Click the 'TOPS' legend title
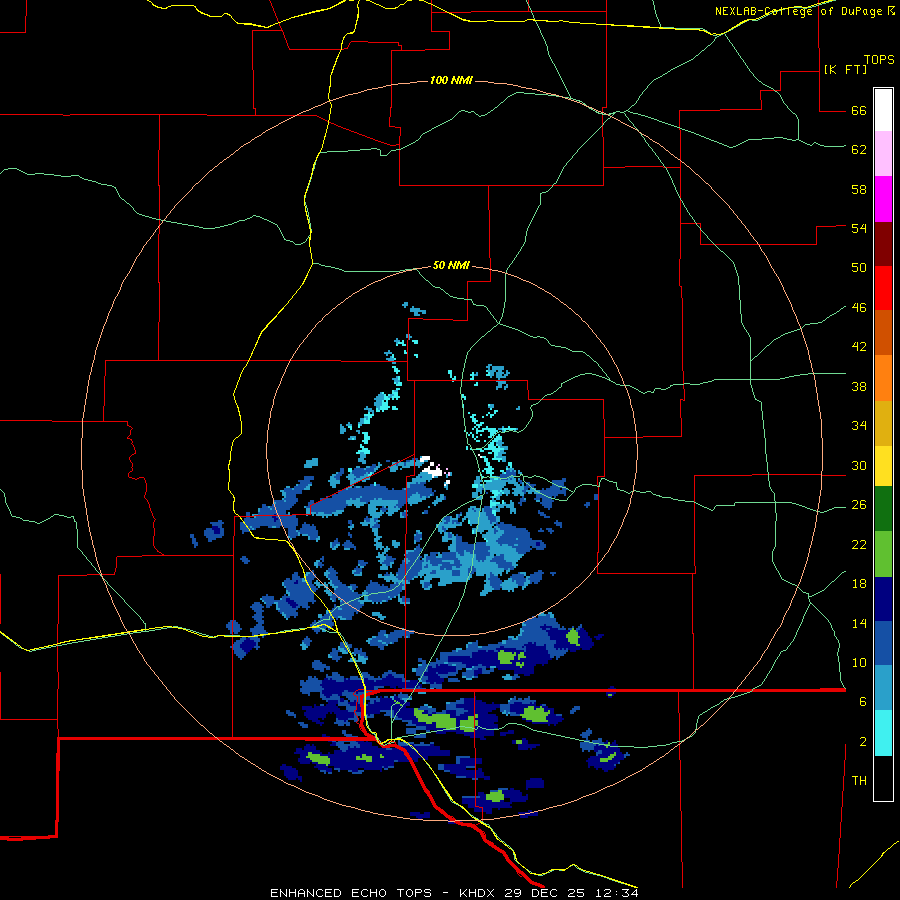Viewport: 900px width, 900px height. click(879, 60)
